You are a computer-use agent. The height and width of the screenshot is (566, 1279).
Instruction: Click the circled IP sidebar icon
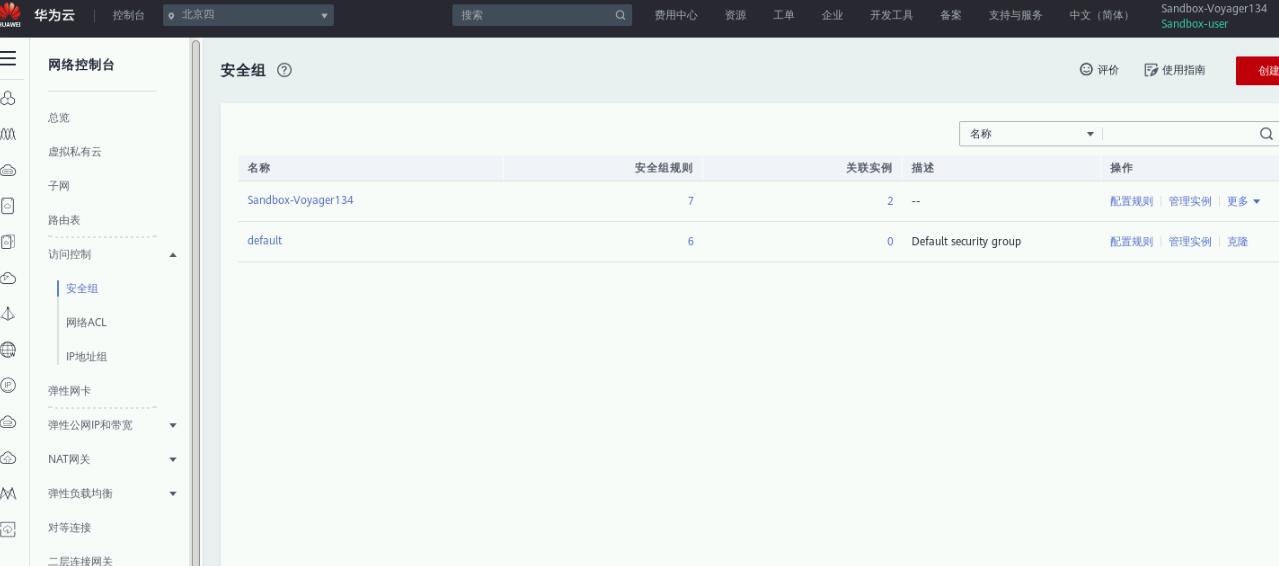click(8, 385)
